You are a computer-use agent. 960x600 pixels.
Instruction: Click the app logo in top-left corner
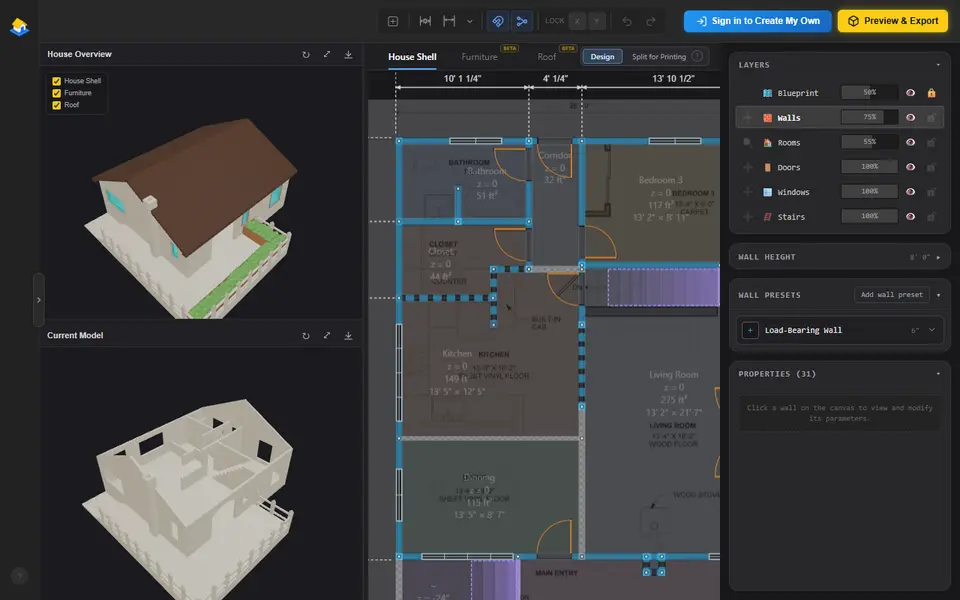(x=20, y=26)
